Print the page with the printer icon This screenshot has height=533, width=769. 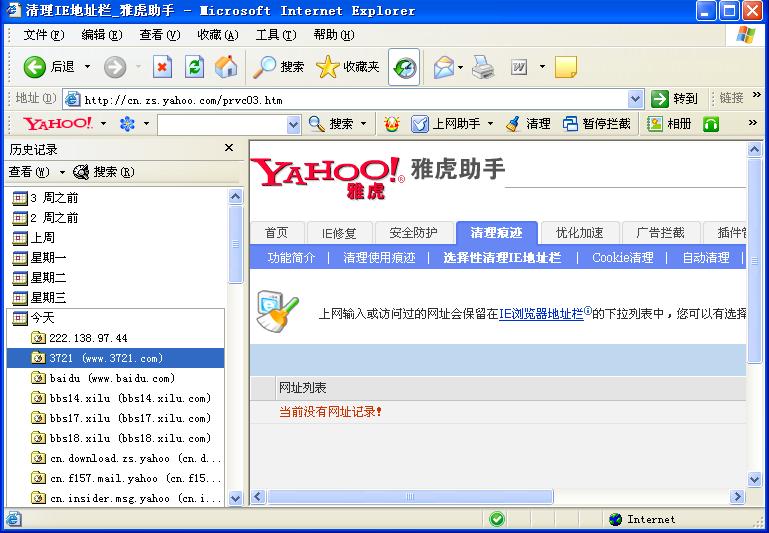click(x=483, y=67)
